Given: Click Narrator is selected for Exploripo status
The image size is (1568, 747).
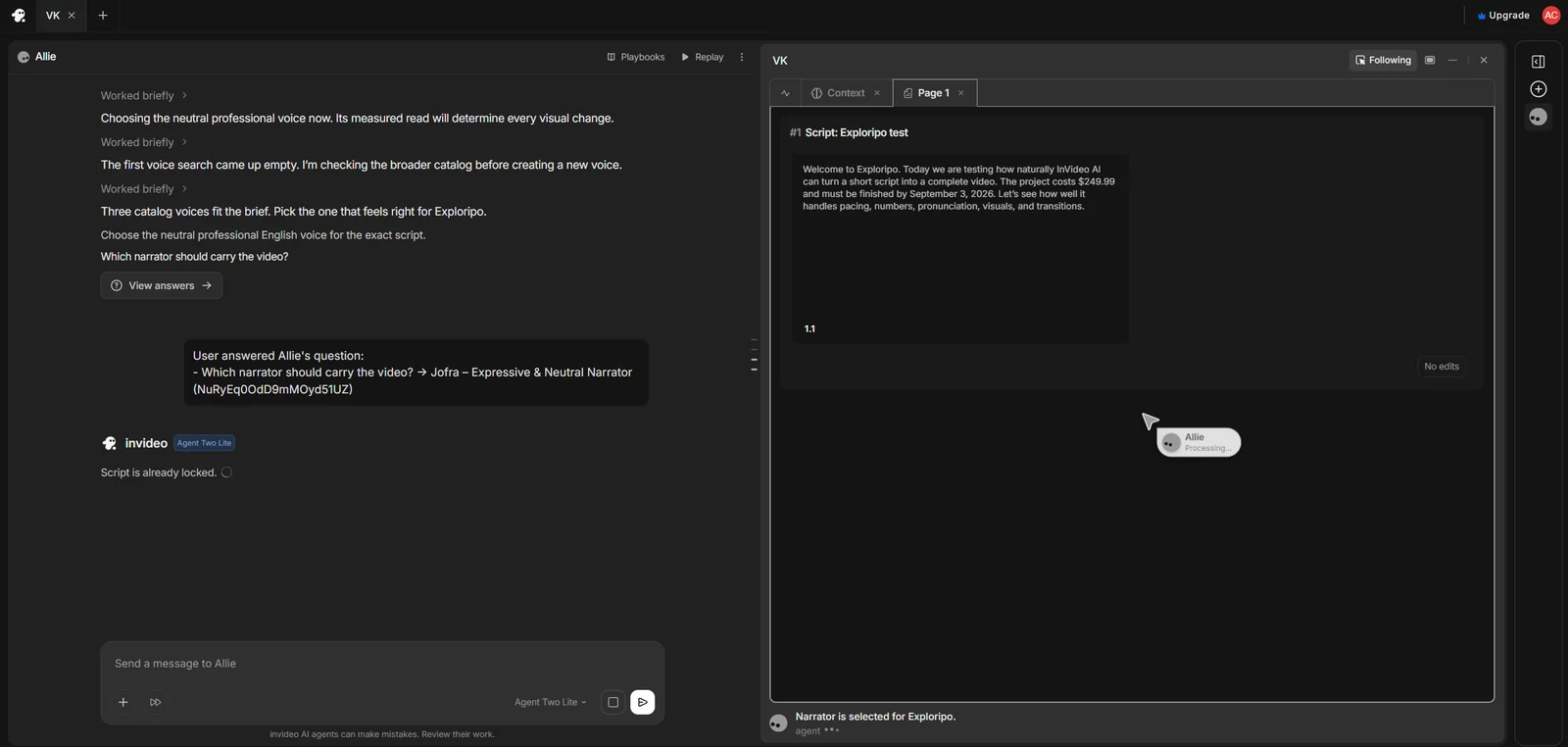Looking at the screenshot, I should (875, 717).
